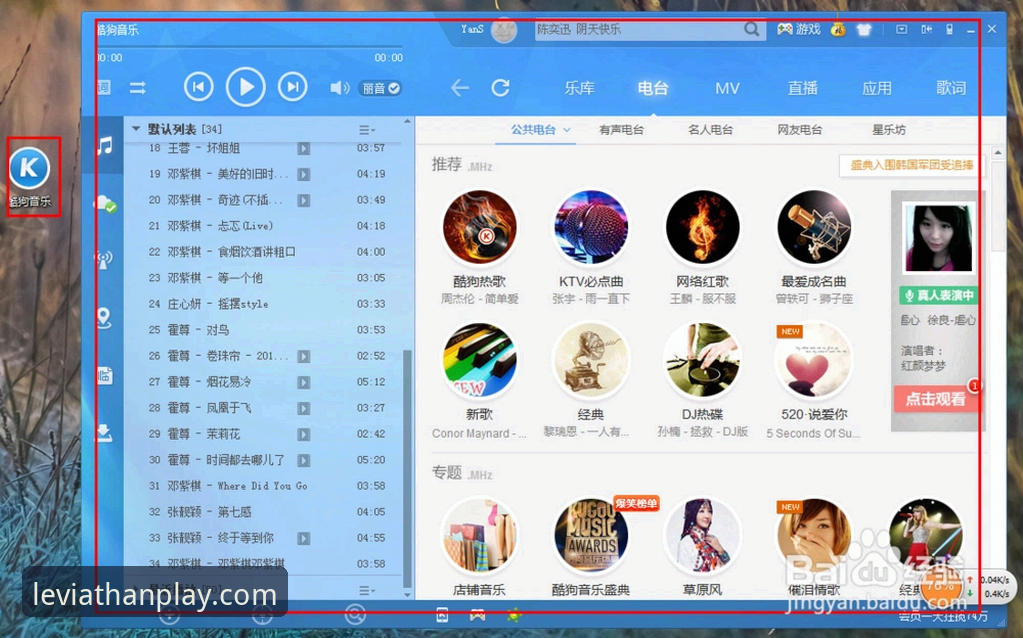Screen dimensions: 1023x638
Task: Open the 酷狗音乐 desktop shortcut
Action: coord(30,176)
